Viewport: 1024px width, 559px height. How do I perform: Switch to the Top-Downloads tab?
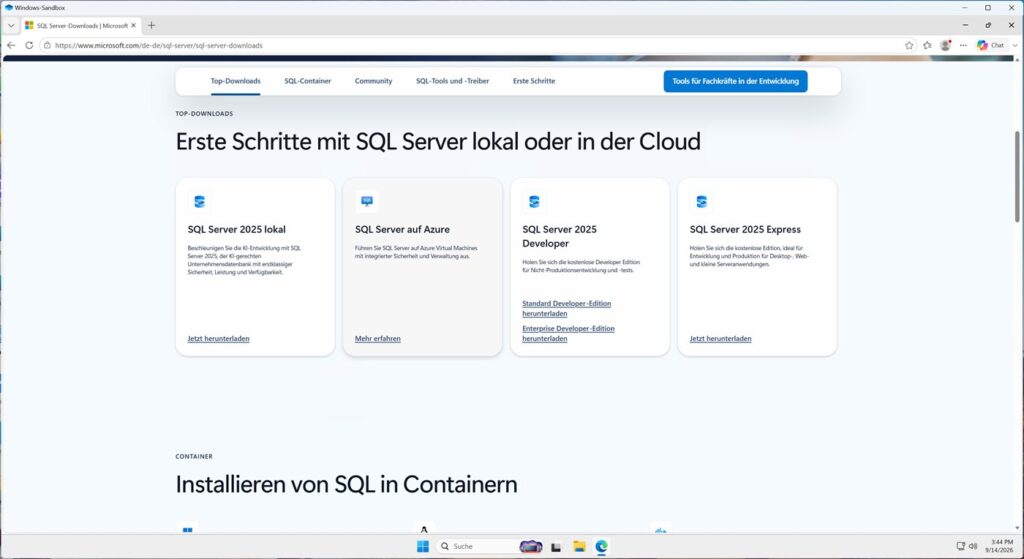(235, 81)
